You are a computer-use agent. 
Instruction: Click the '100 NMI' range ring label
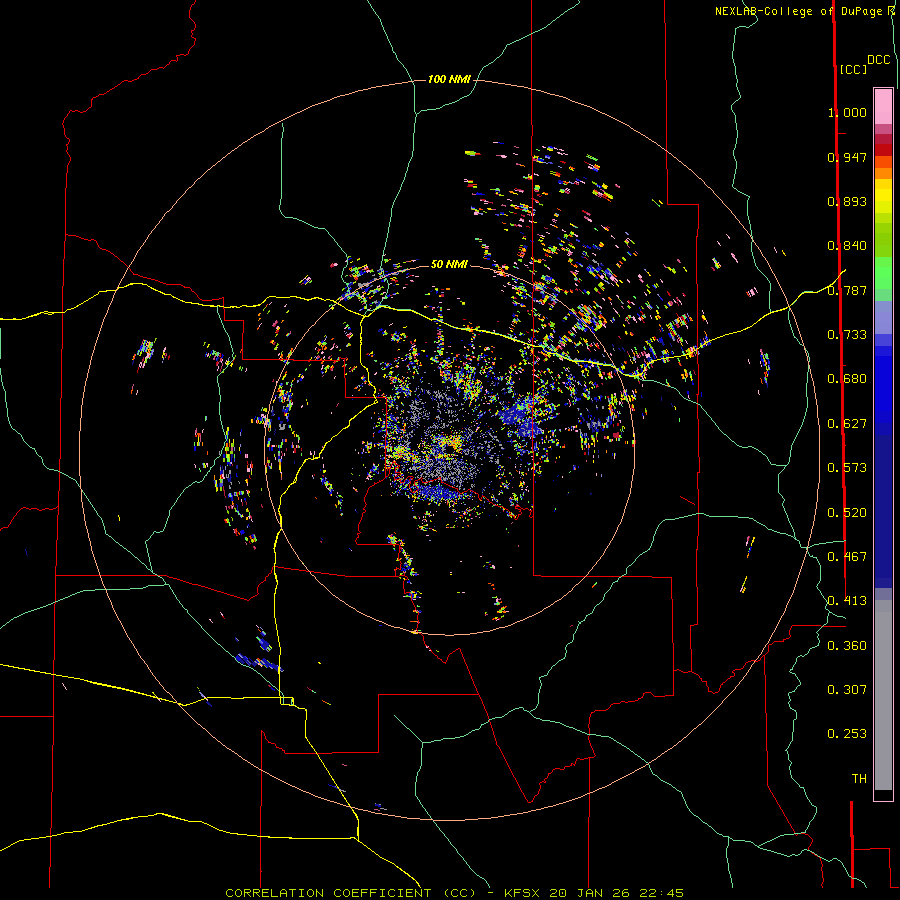coord(449,79)
